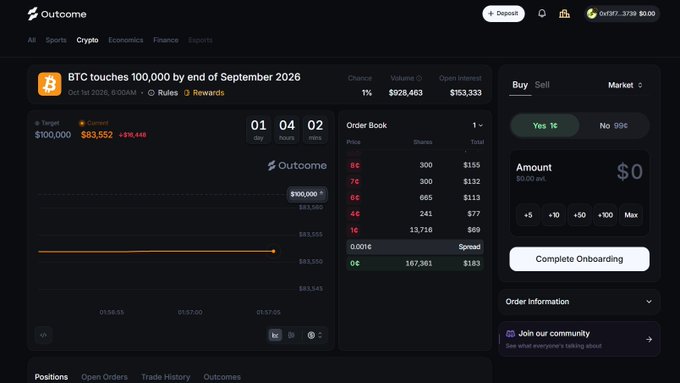Screen dimensions: 680x383
Task: Open the All category
Action: click(x=32, y=40)
